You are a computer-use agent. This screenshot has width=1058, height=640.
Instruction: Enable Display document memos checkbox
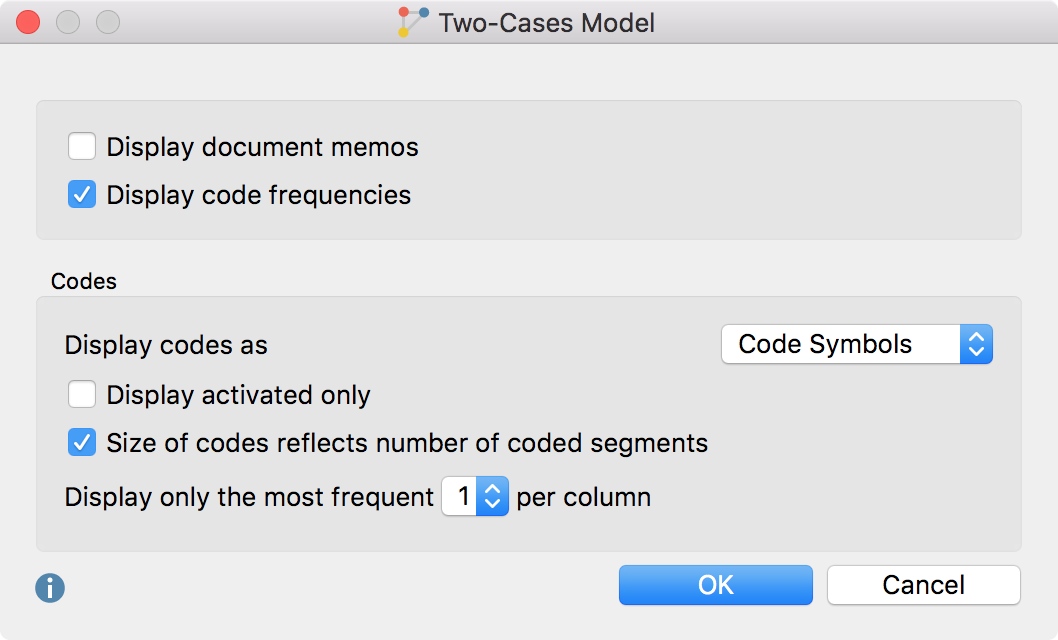point(82,146)
